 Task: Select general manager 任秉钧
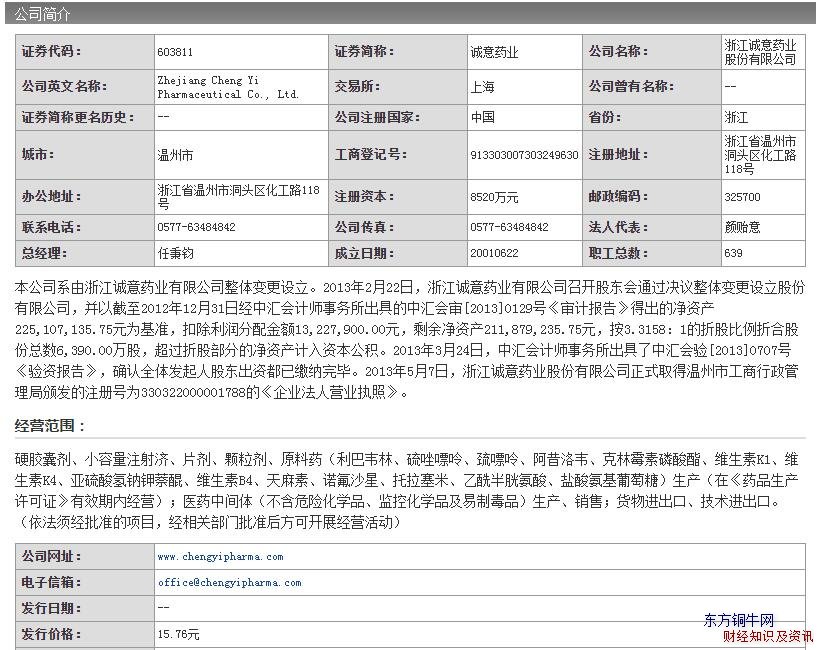[175, 253]
